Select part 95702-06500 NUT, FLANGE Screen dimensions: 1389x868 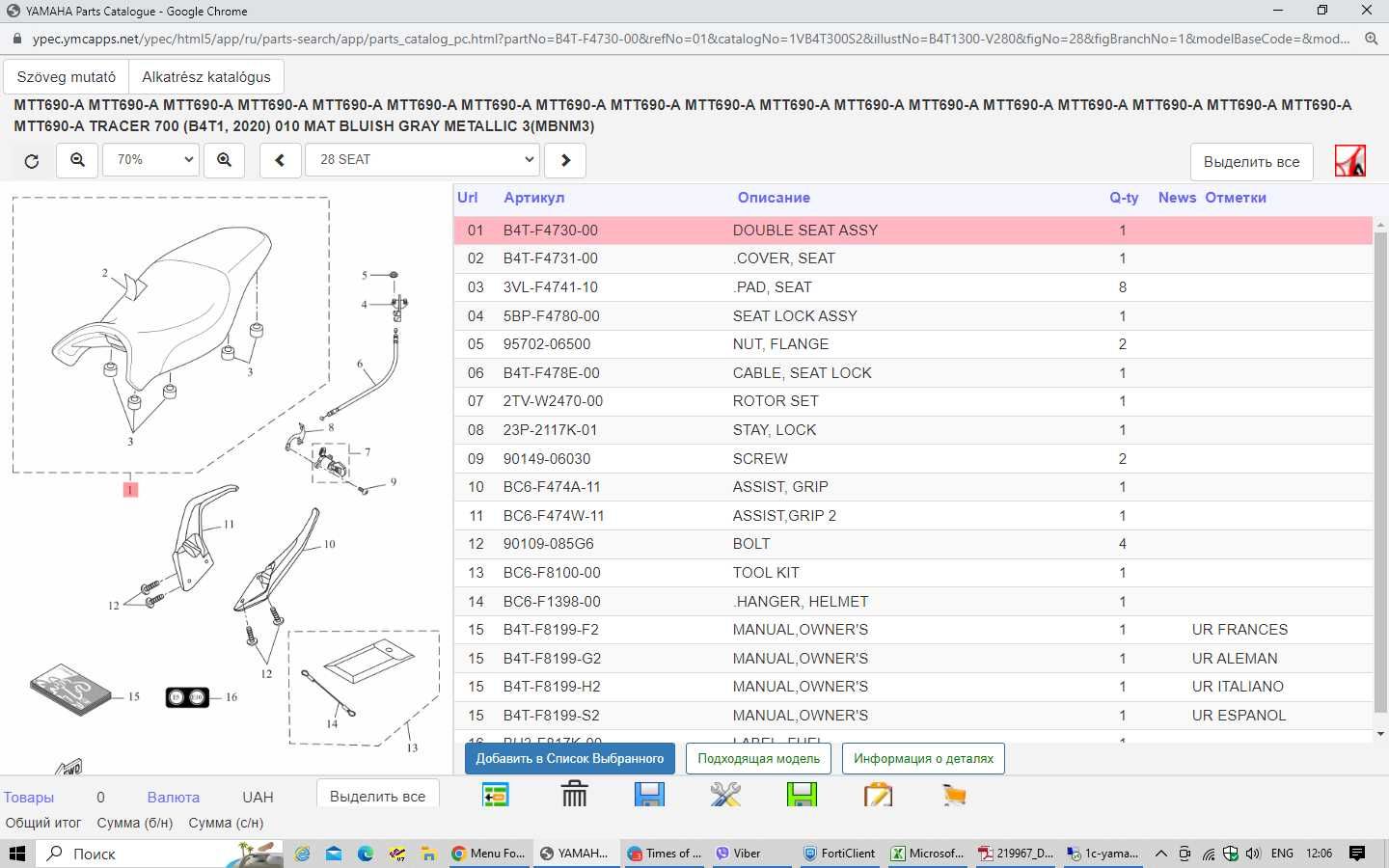(912, 344)
